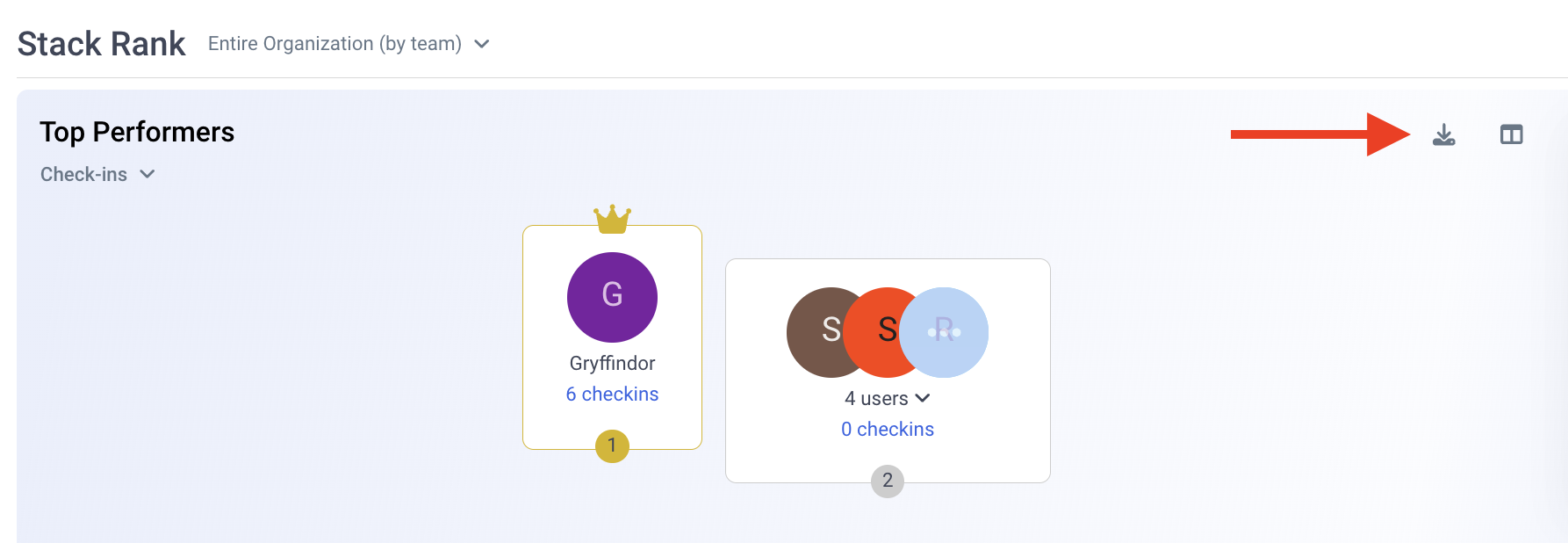This screenshot has width=1568, height=543.
Task: Click the gold crown icon above Gryffindor
Action: coord(612,219)
